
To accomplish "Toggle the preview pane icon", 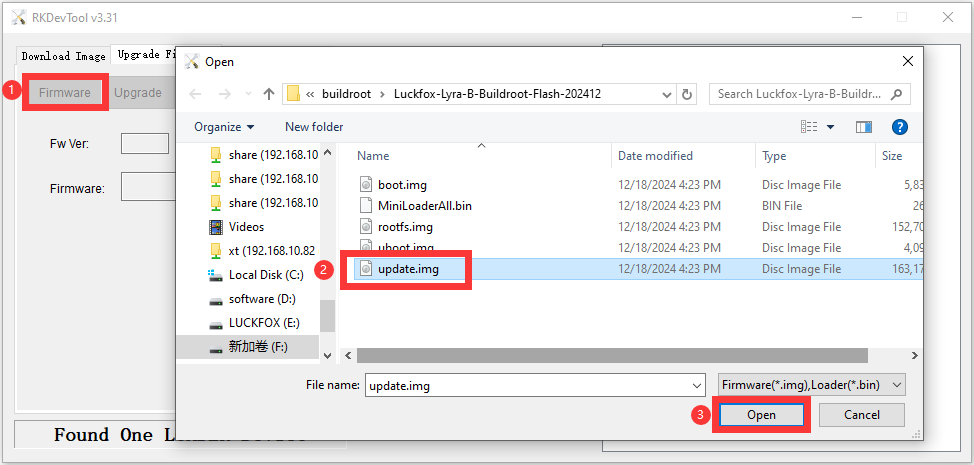I will click(864, 127).
